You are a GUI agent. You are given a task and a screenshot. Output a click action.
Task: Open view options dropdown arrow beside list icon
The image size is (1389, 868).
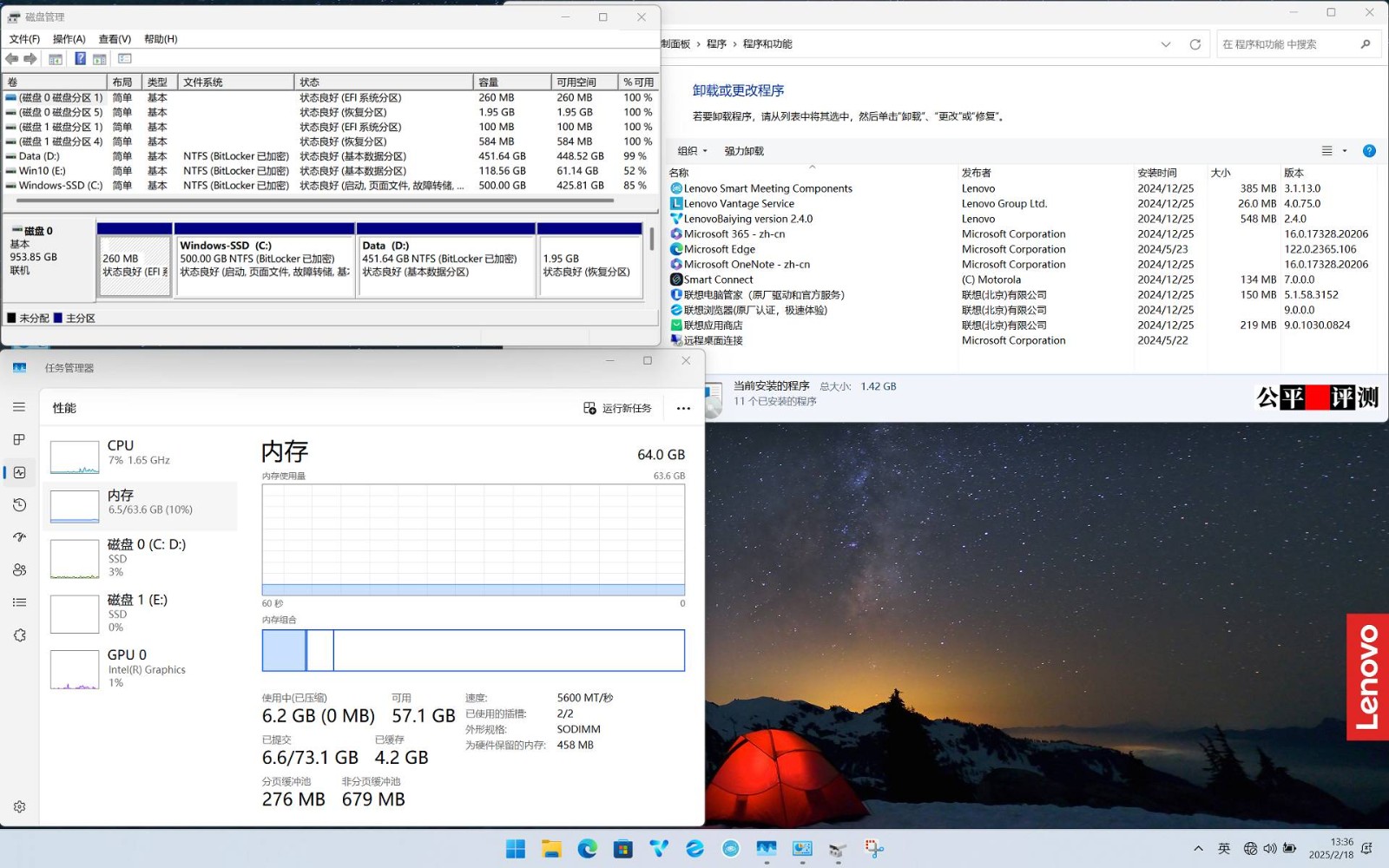pos(1345,151)
